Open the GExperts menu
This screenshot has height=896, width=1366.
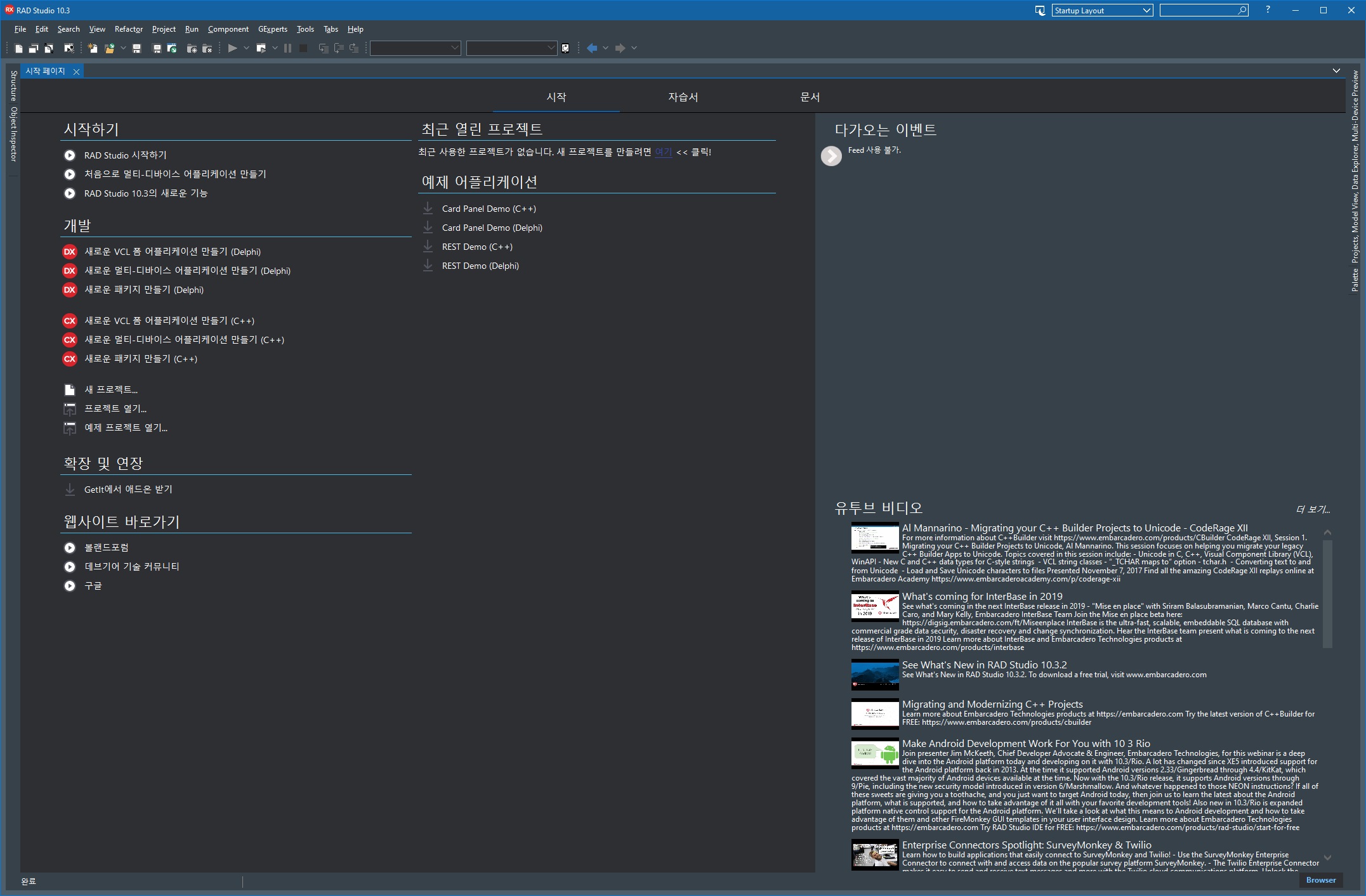(x=273, y=29)
